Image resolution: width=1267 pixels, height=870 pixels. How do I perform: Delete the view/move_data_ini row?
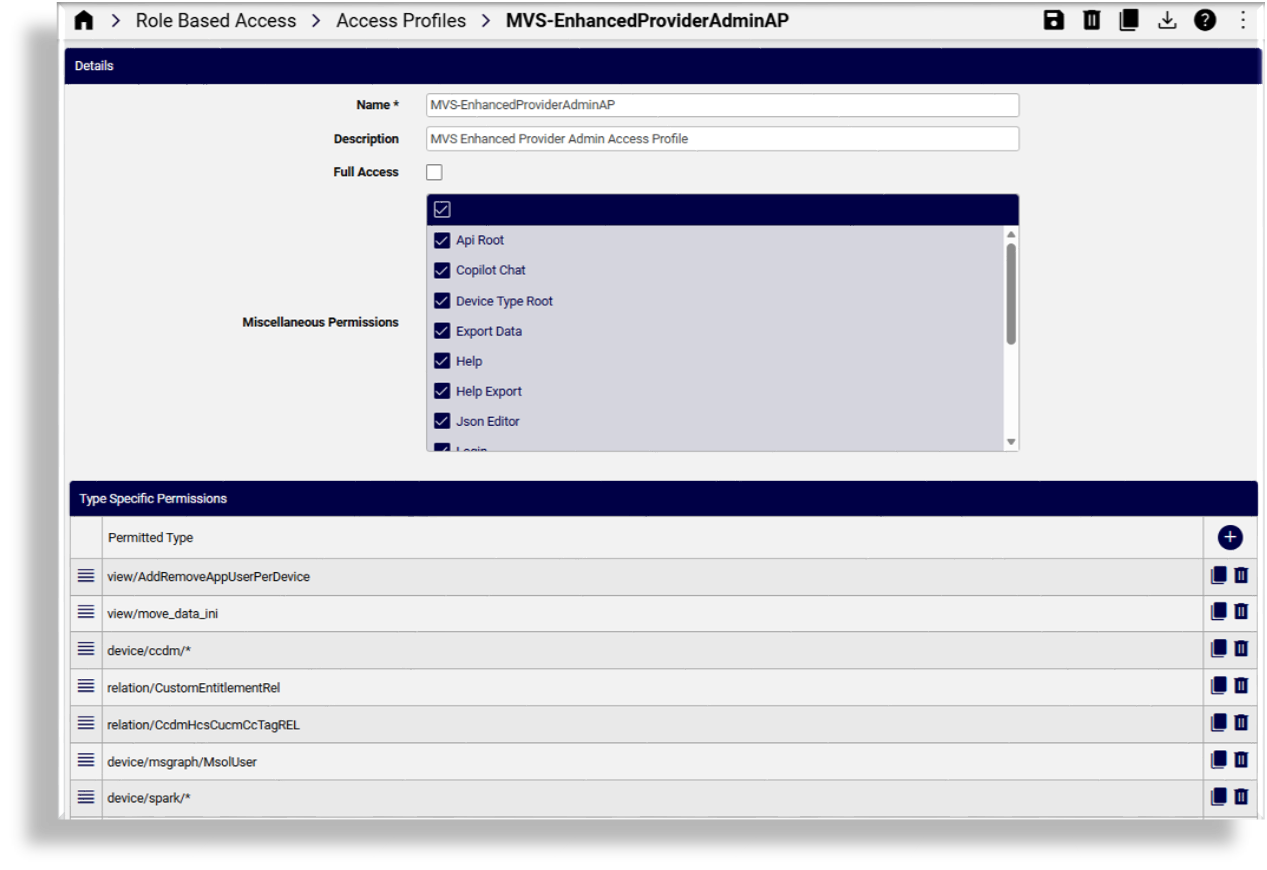click(x=1241, y=612)
